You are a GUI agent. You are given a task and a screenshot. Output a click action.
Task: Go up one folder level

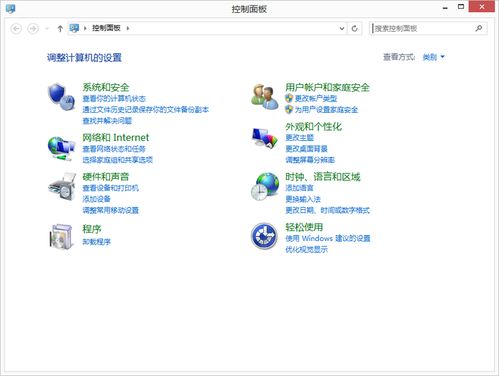60,29
